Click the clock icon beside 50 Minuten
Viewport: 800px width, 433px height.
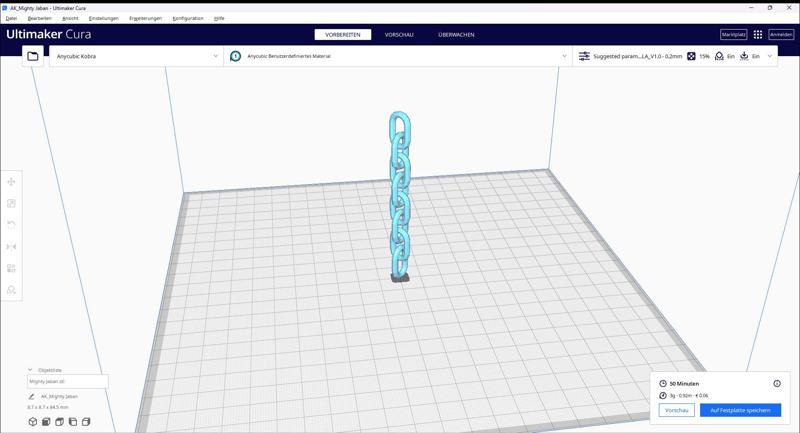coord(663,384)
